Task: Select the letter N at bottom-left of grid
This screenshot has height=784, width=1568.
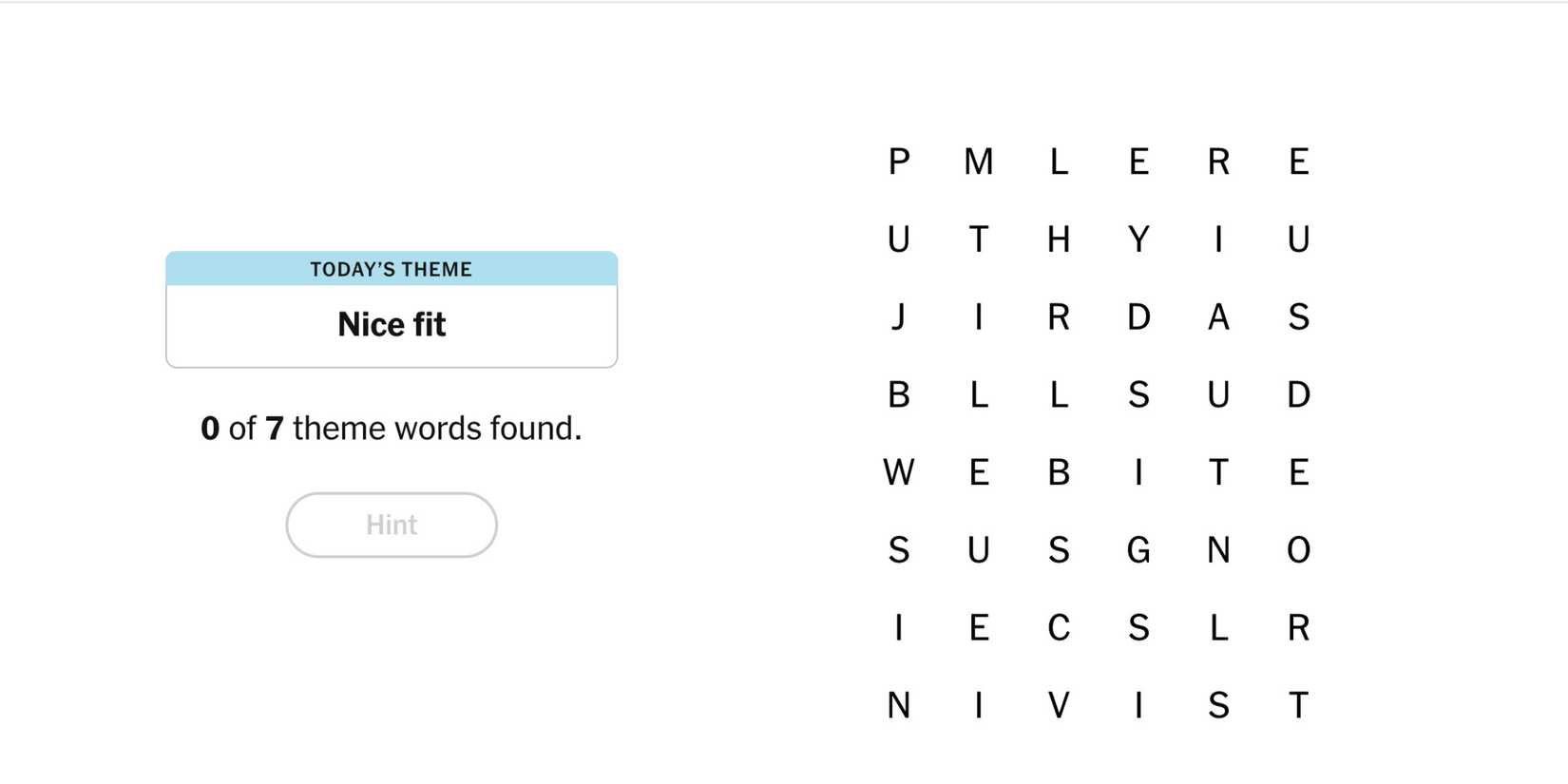Action: [897, 705]
